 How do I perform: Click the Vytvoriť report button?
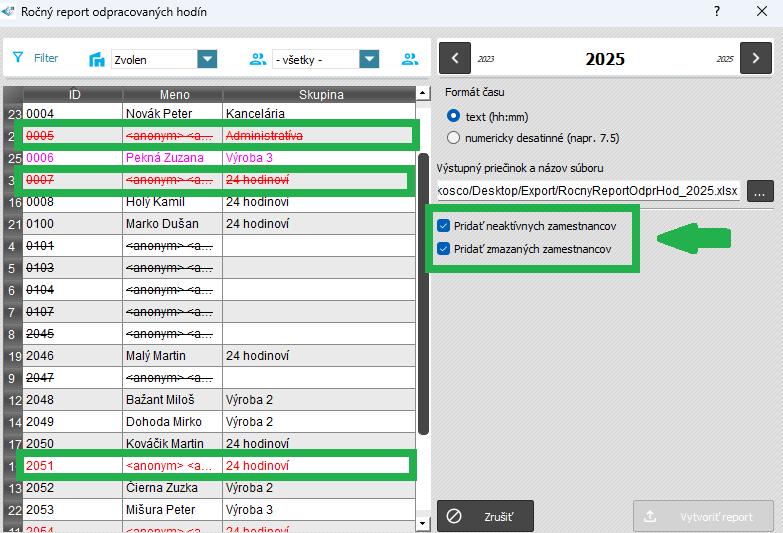click(x=703, y=517)
